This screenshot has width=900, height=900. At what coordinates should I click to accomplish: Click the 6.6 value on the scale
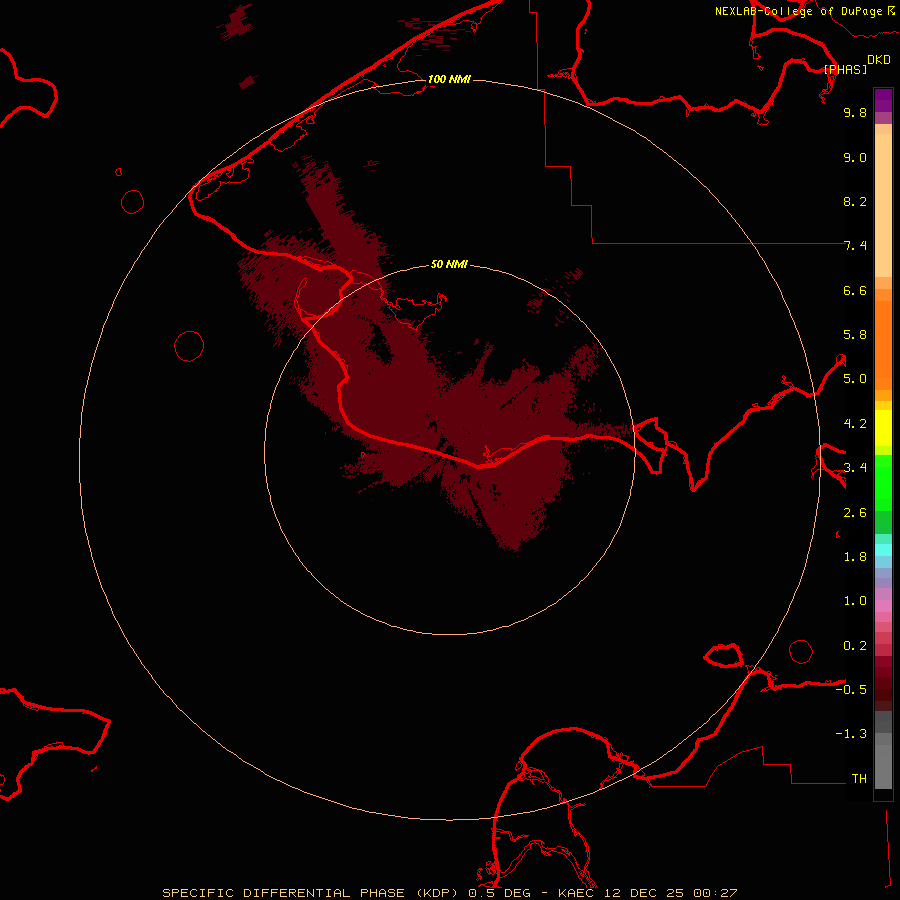pos(855,290)
